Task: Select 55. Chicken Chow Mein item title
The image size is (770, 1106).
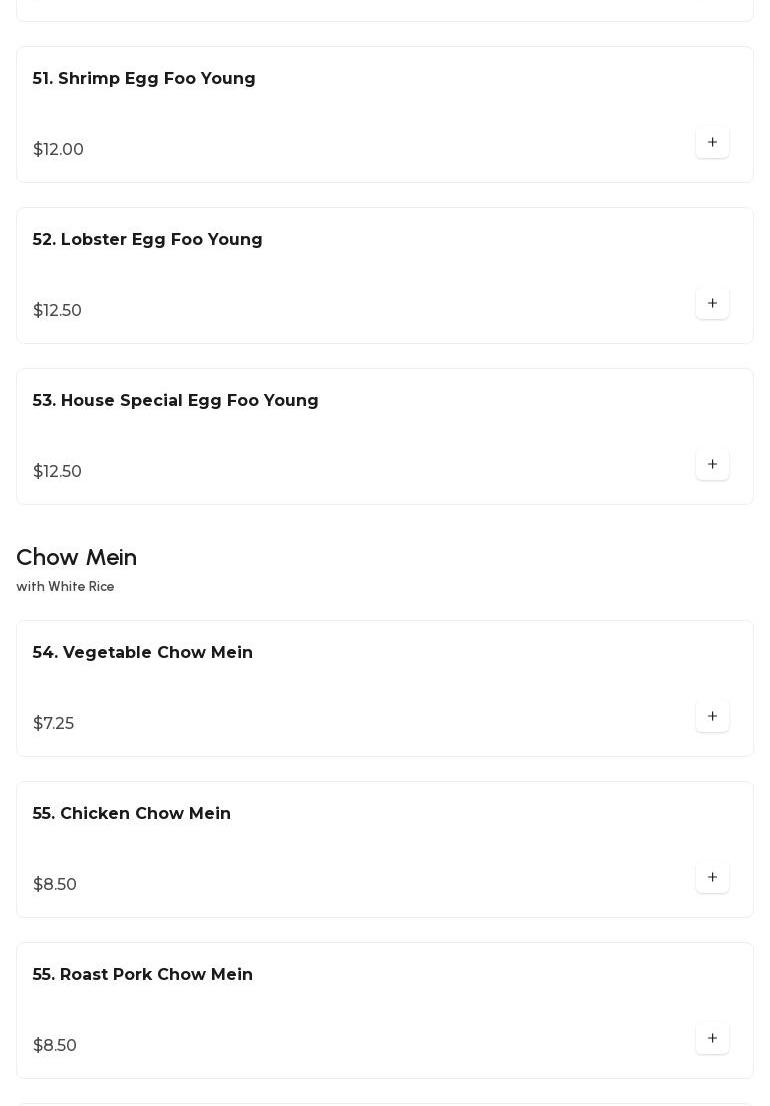Action: tap(131, 814)
